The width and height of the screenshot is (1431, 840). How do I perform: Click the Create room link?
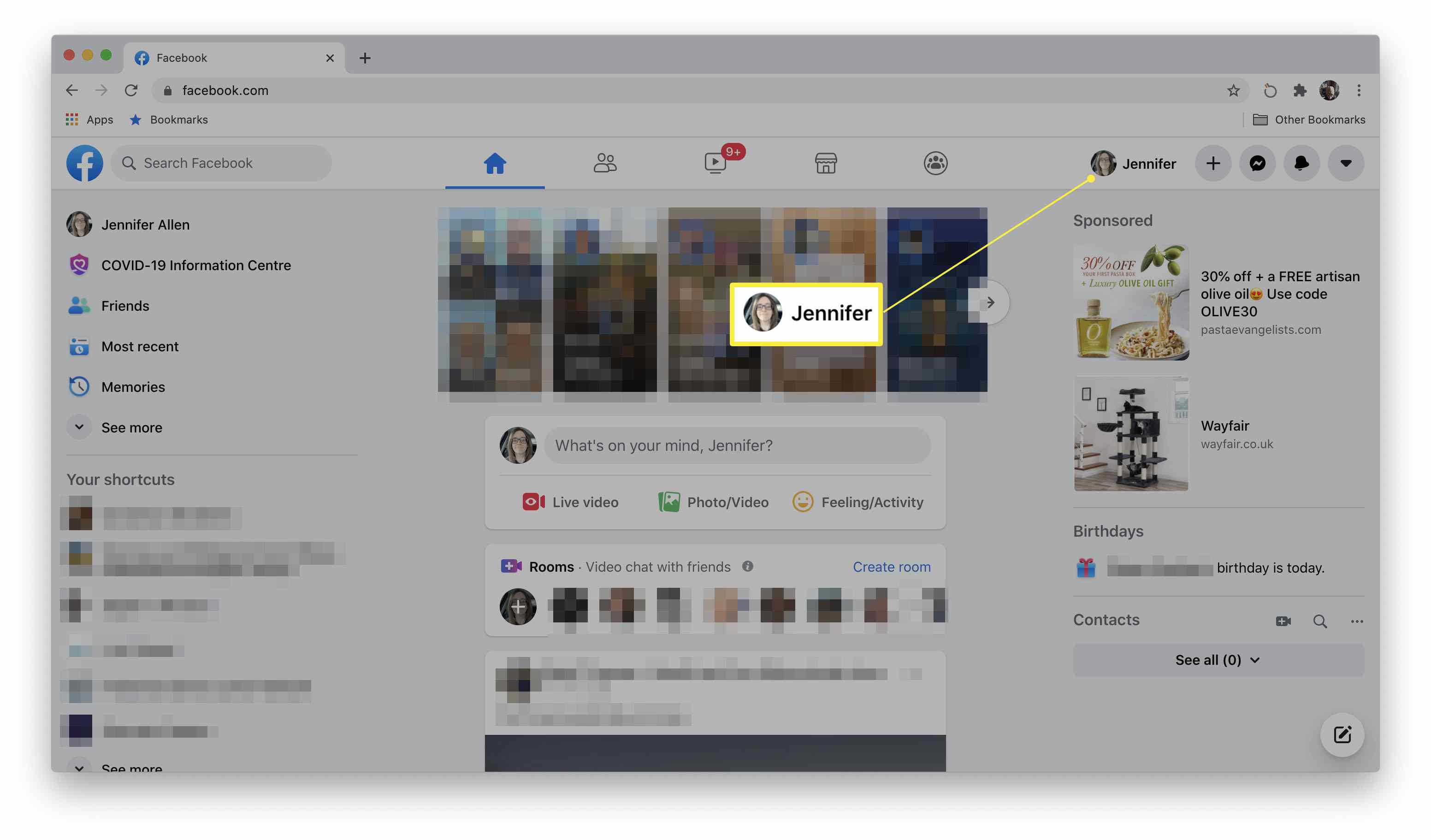[x=892, y=567]
